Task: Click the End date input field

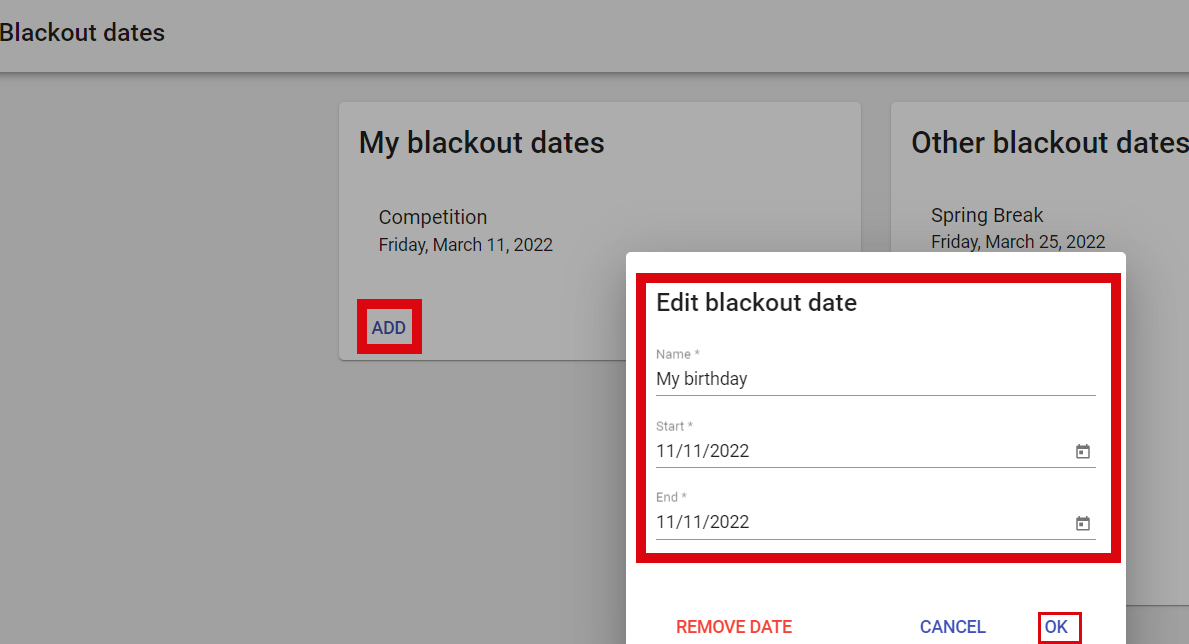Action: coord(862,523)
